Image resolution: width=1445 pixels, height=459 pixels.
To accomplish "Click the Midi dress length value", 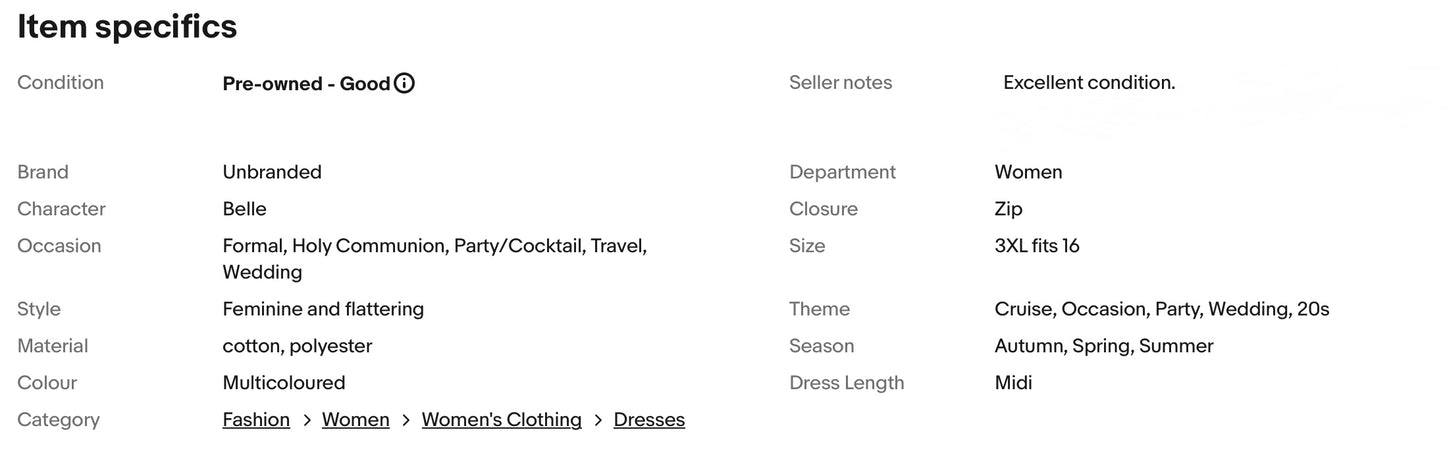I will [x=1013, y=383].
